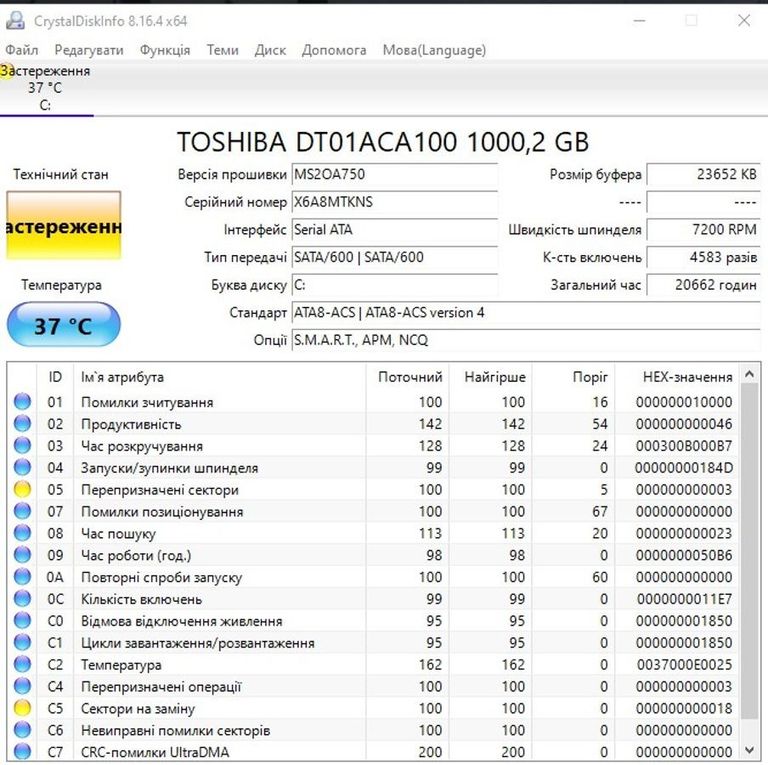Click the Serial ATA interface field
The height and width of the screenshot is (765, 768).
coord(395,230)
